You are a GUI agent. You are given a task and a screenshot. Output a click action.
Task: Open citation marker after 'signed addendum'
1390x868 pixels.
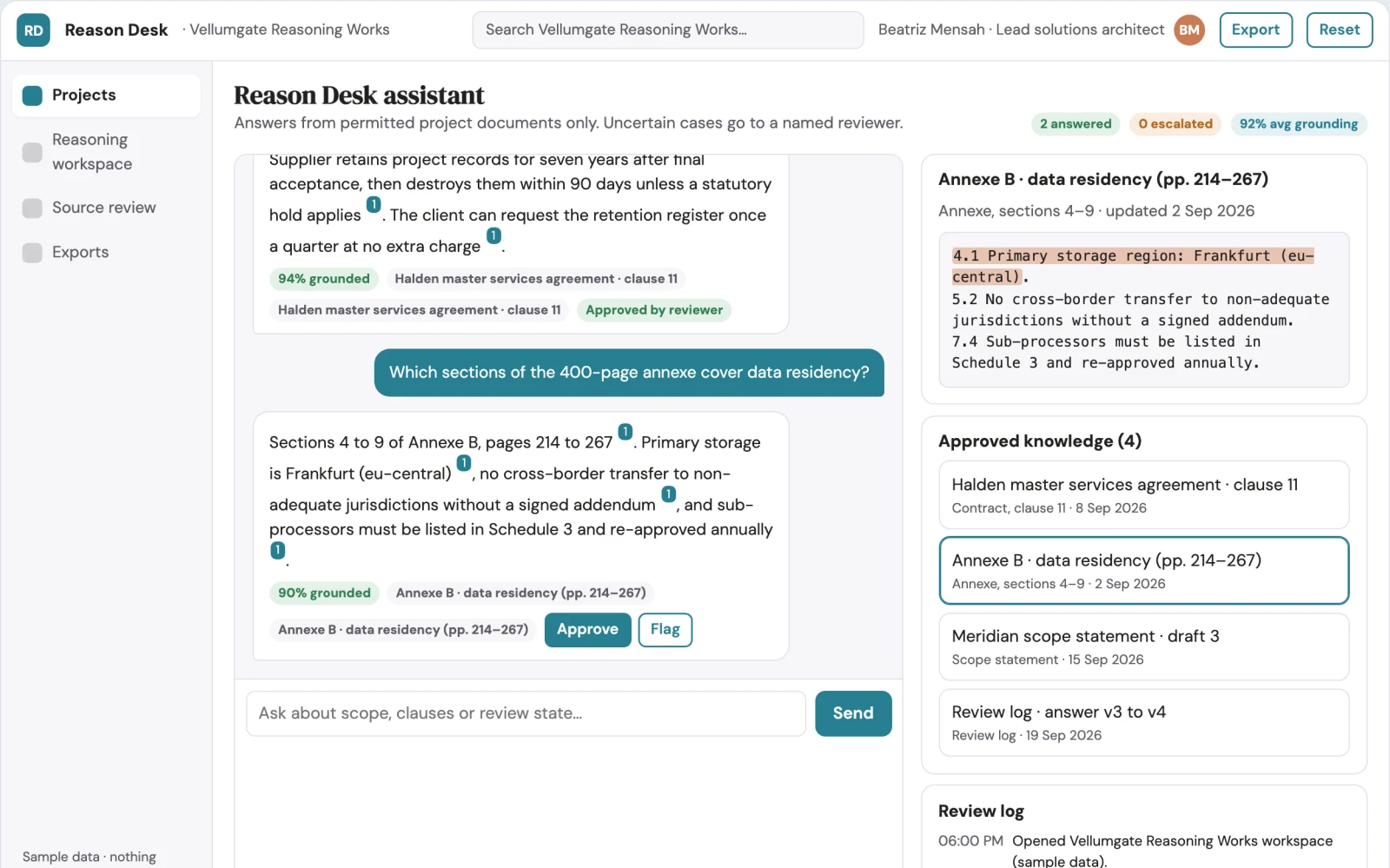(669, 494)
